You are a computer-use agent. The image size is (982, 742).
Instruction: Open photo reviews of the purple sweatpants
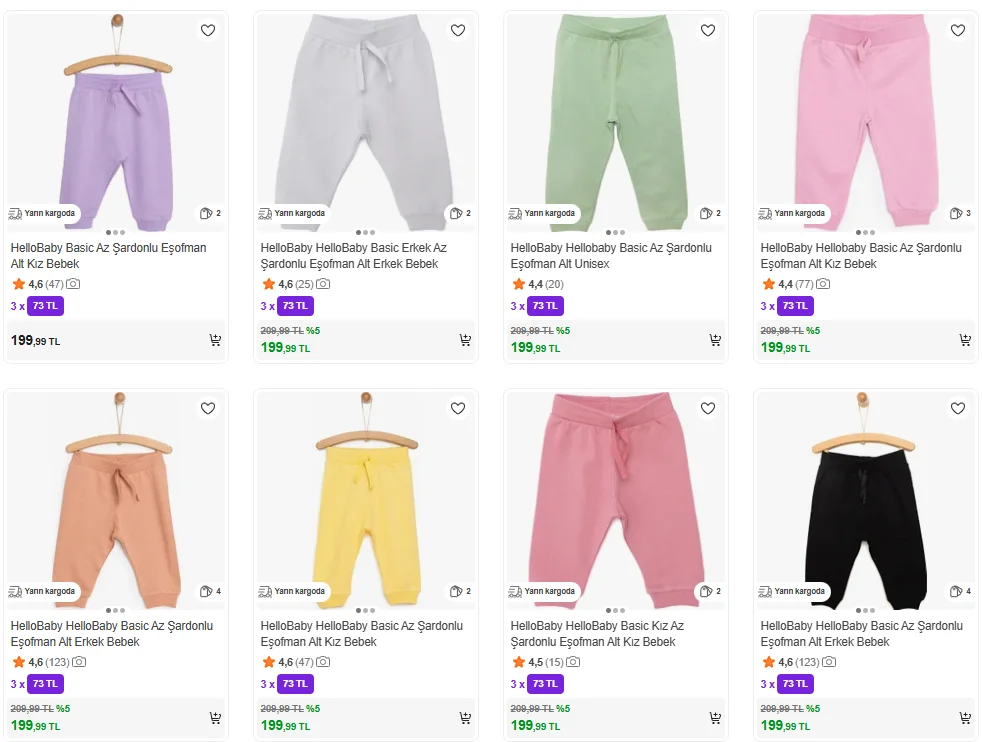click(73, 284)
